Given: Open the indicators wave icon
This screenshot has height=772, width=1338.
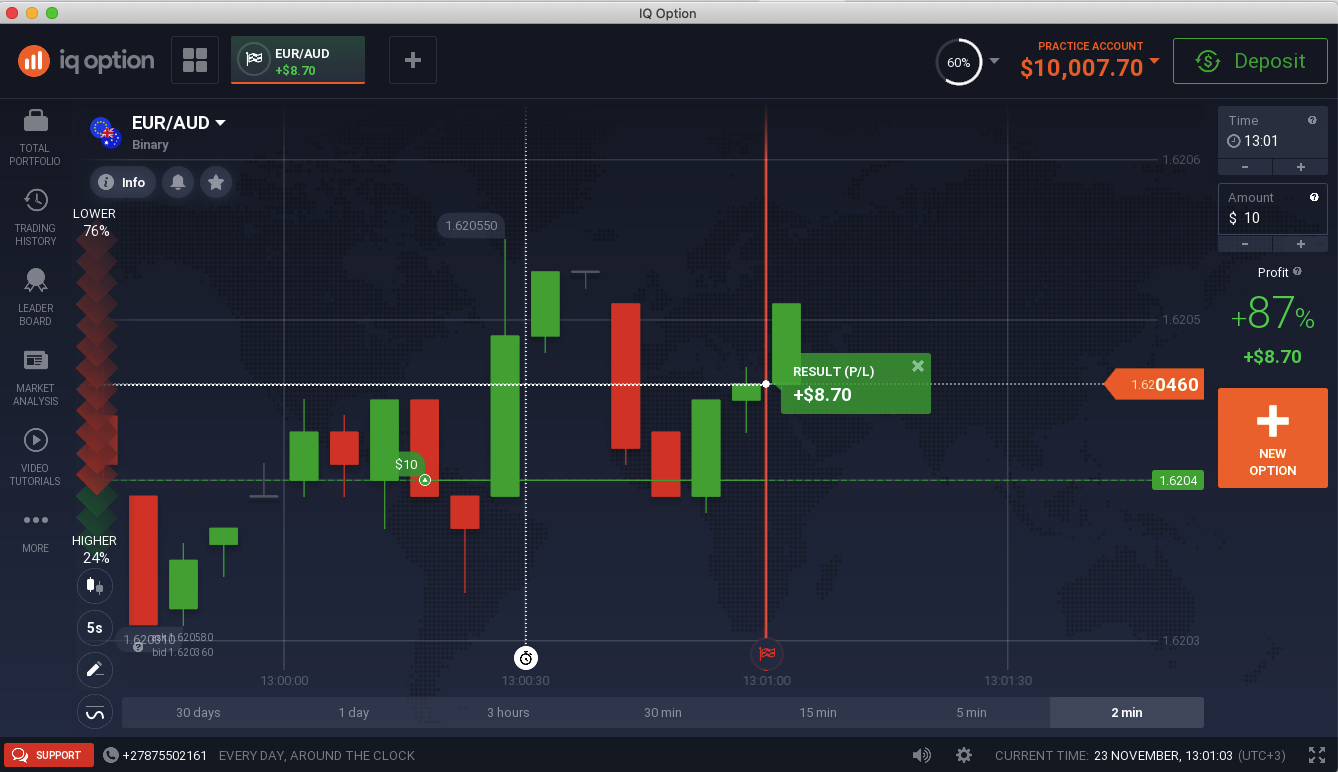Looking at the screenshot, I should (x=95, y=712).
